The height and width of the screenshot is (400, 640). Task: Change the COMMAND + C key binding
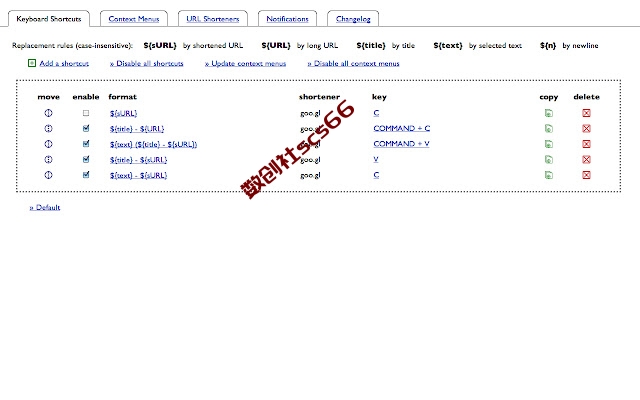click(402, 128)
